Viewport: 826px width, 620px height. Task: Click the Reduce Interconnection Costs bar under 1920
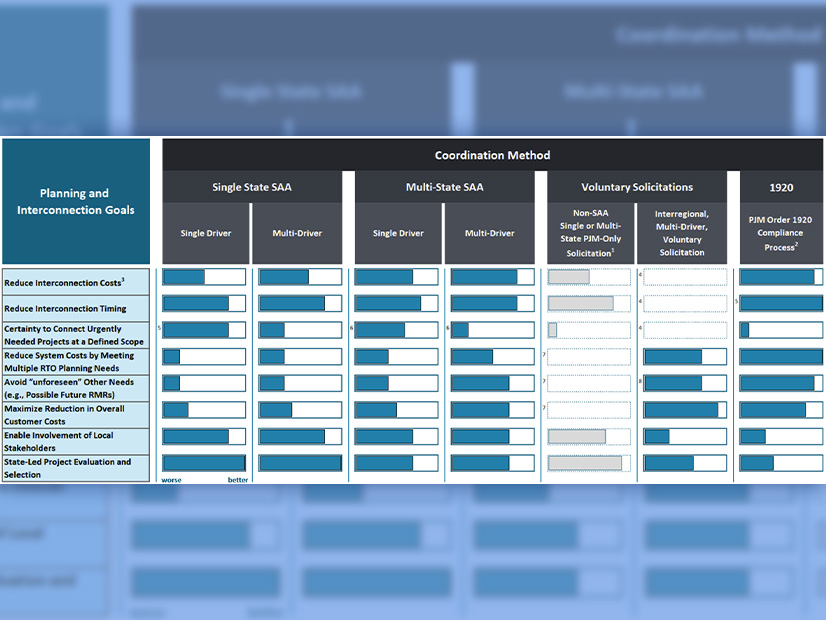pos(781,277)
